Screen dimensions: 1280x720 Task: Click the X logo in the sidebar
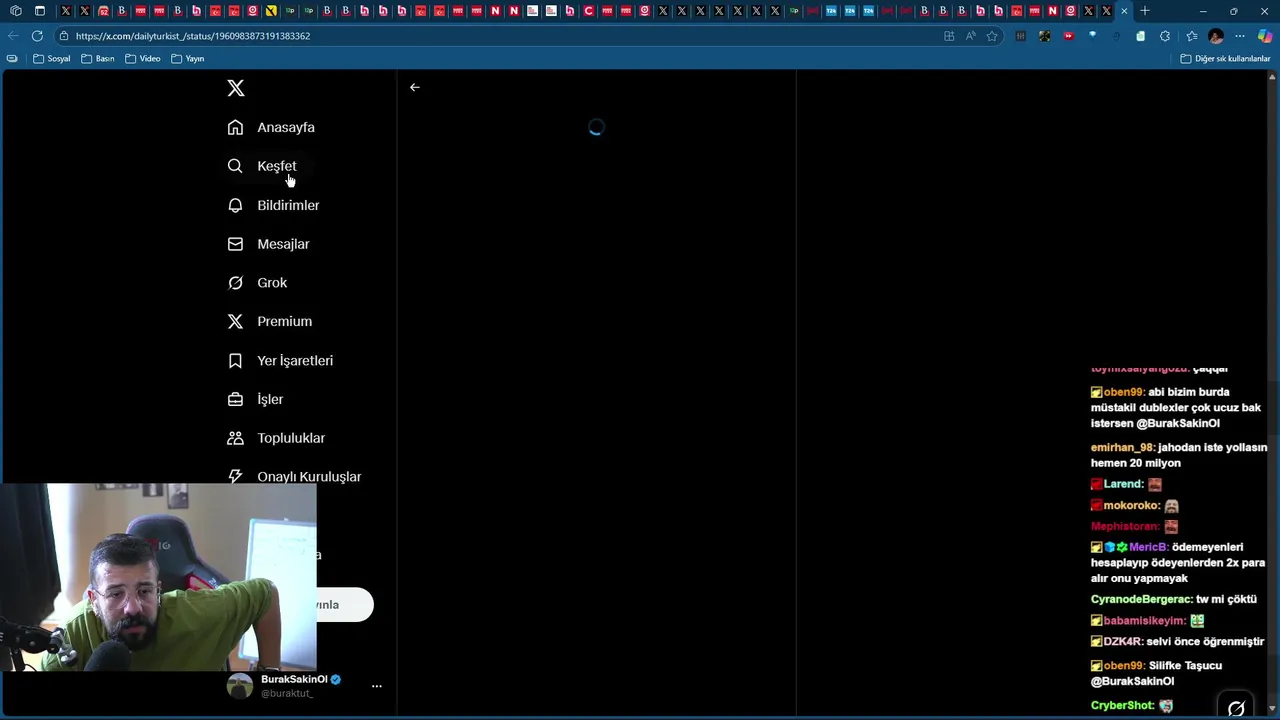(236, 88)
